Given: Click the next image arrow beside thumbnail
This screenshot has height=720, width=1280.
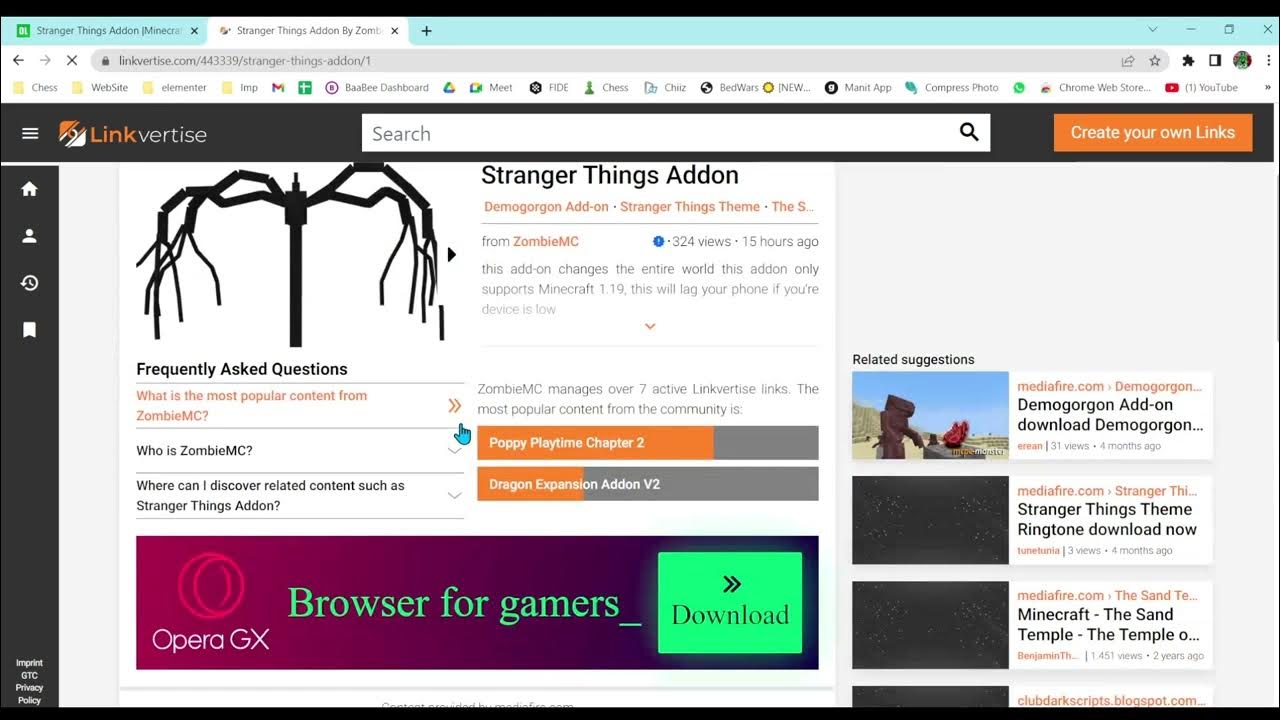Looking at the screenshot, I should coord(452,255).
